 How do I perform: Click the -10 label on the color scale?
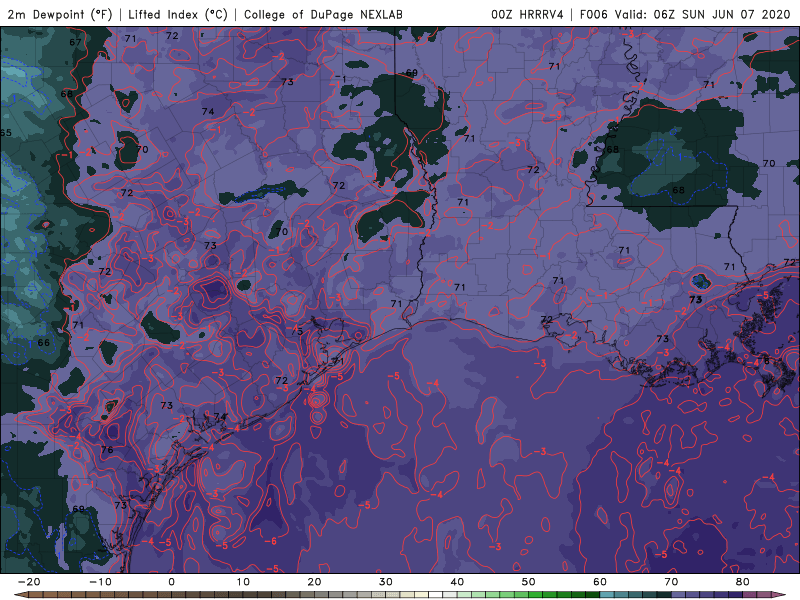pos(100,582)
